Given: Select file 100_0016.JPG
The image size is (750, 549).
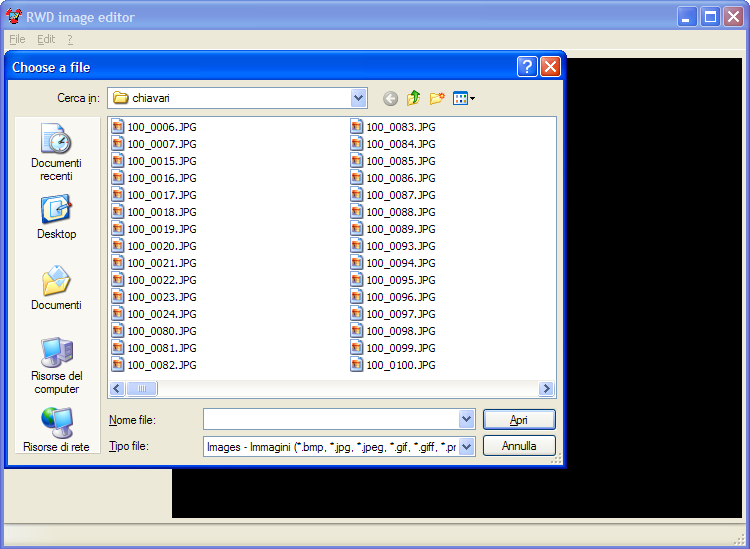Looking at the screenshot, I should 154,178.
